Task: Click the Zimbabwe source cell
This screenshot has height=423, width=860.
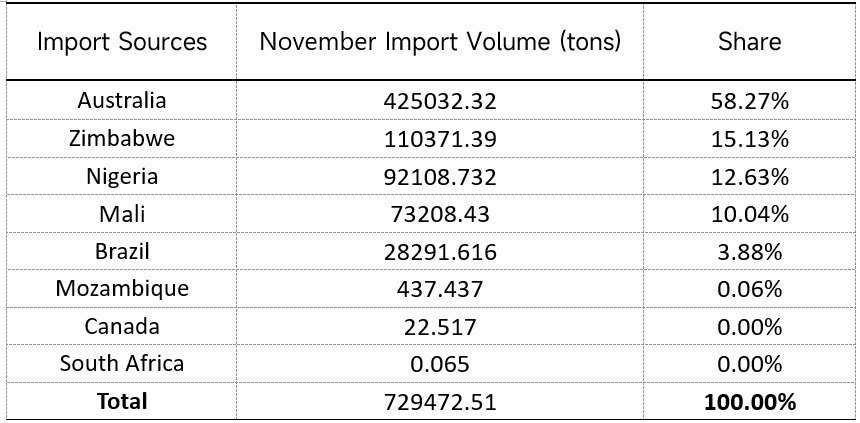Action: point(122,139)
